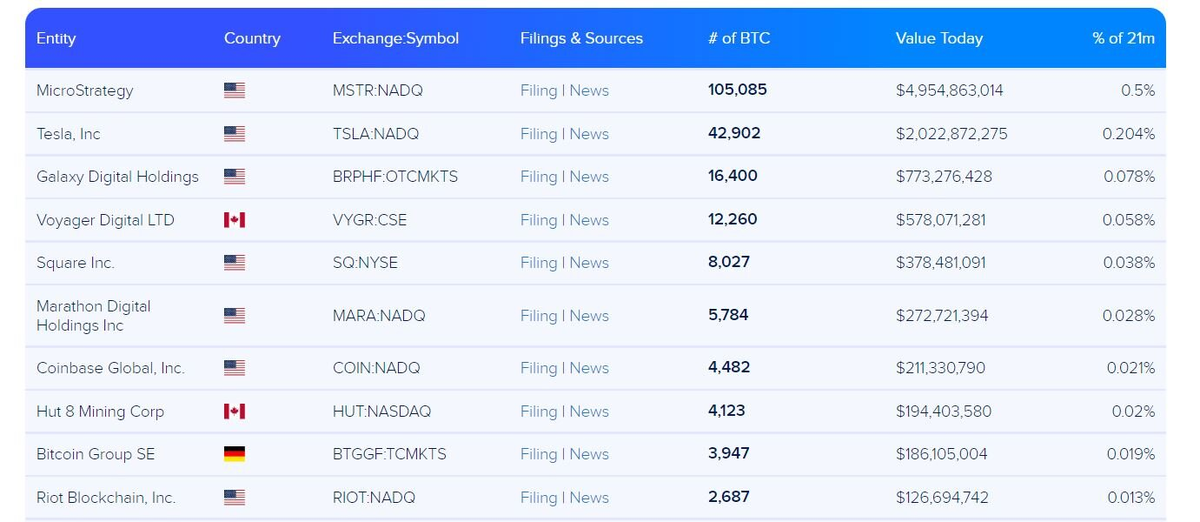Screen dimensions: 1200x522
Task: Open the News link for MicroStrategy
Action: click(589, 90)
